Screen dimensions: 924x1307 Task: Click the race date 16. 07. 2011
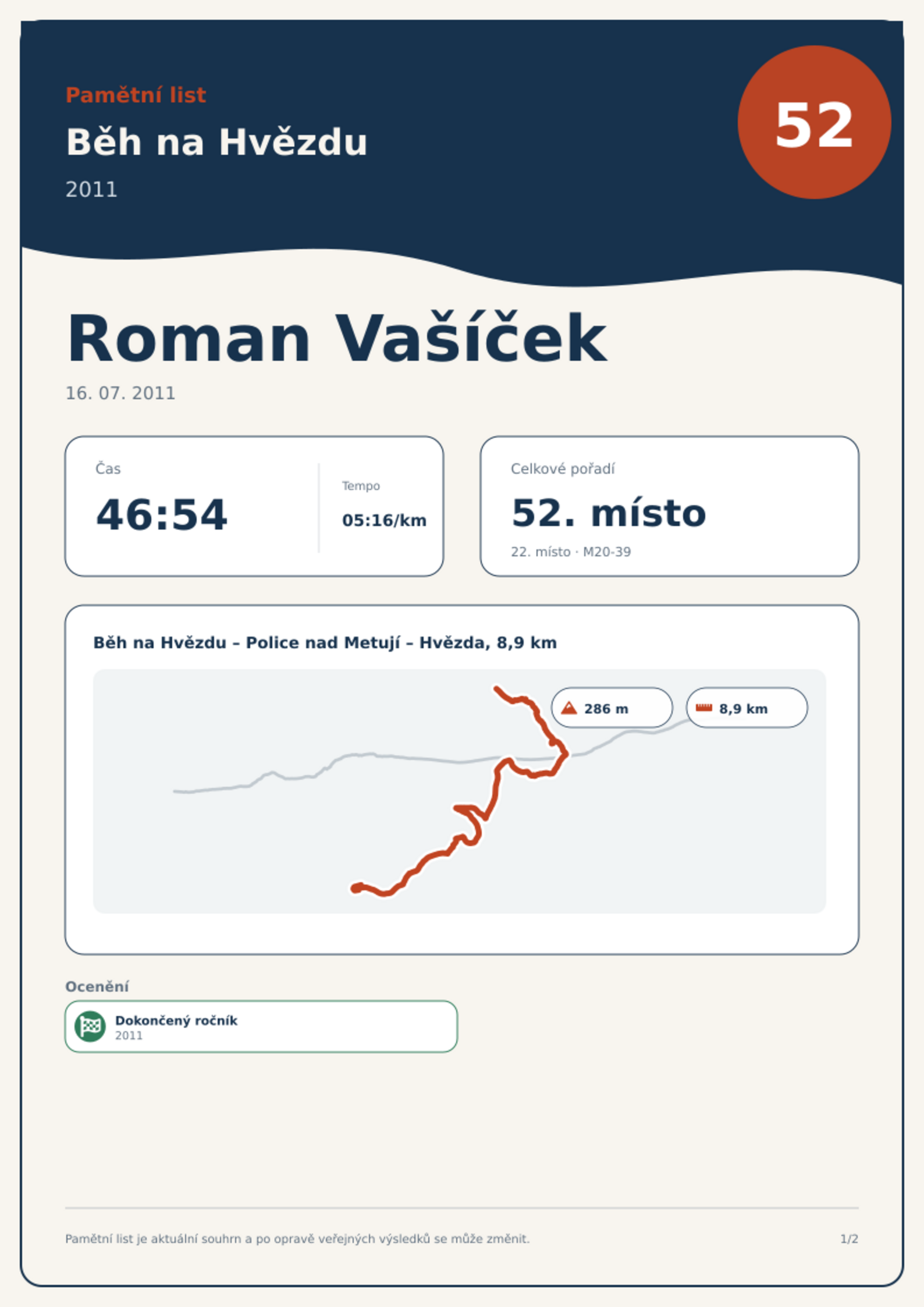[120, 393]
